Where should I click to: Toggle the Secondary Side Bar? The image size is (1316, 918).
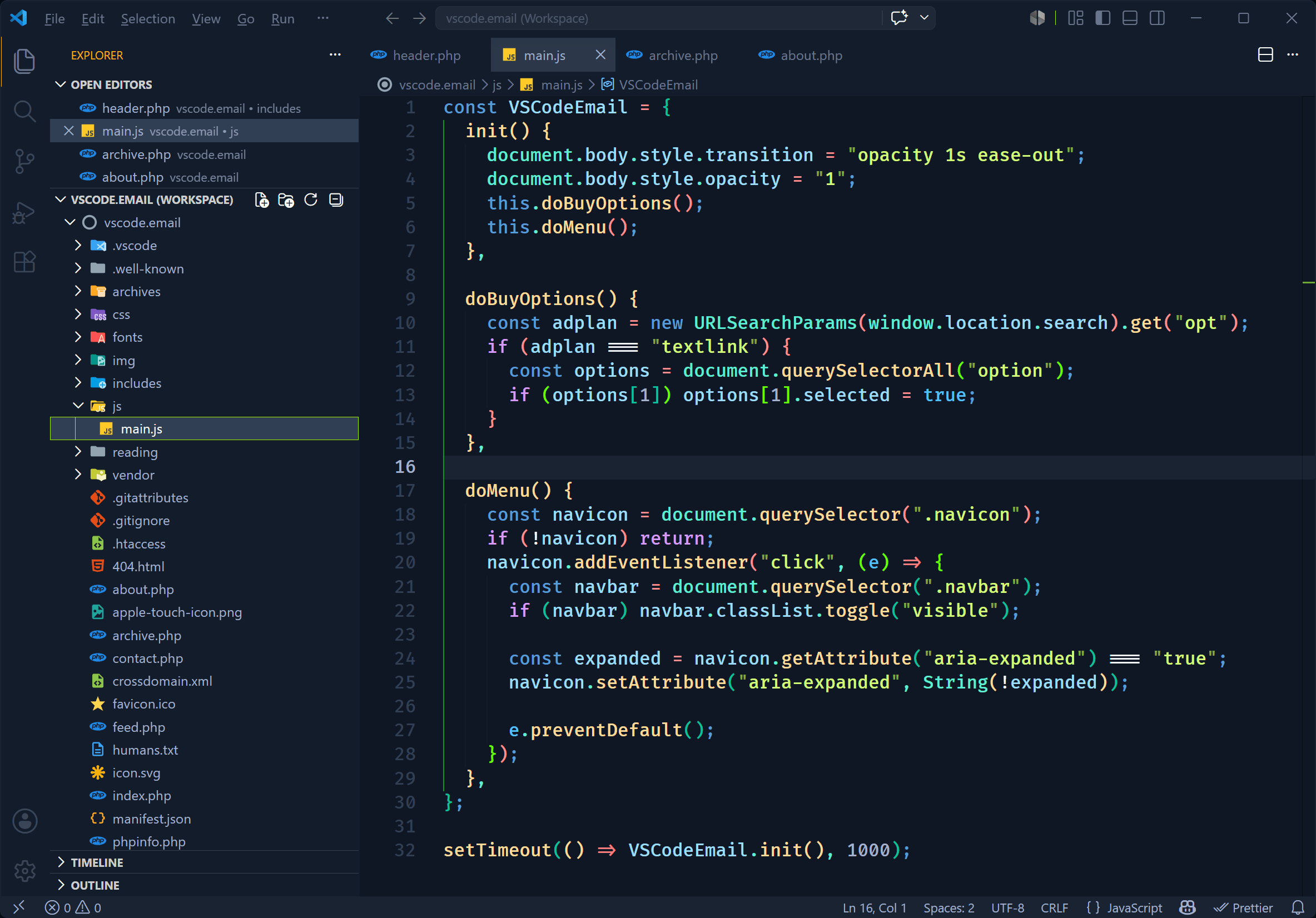click(1157, 18)
